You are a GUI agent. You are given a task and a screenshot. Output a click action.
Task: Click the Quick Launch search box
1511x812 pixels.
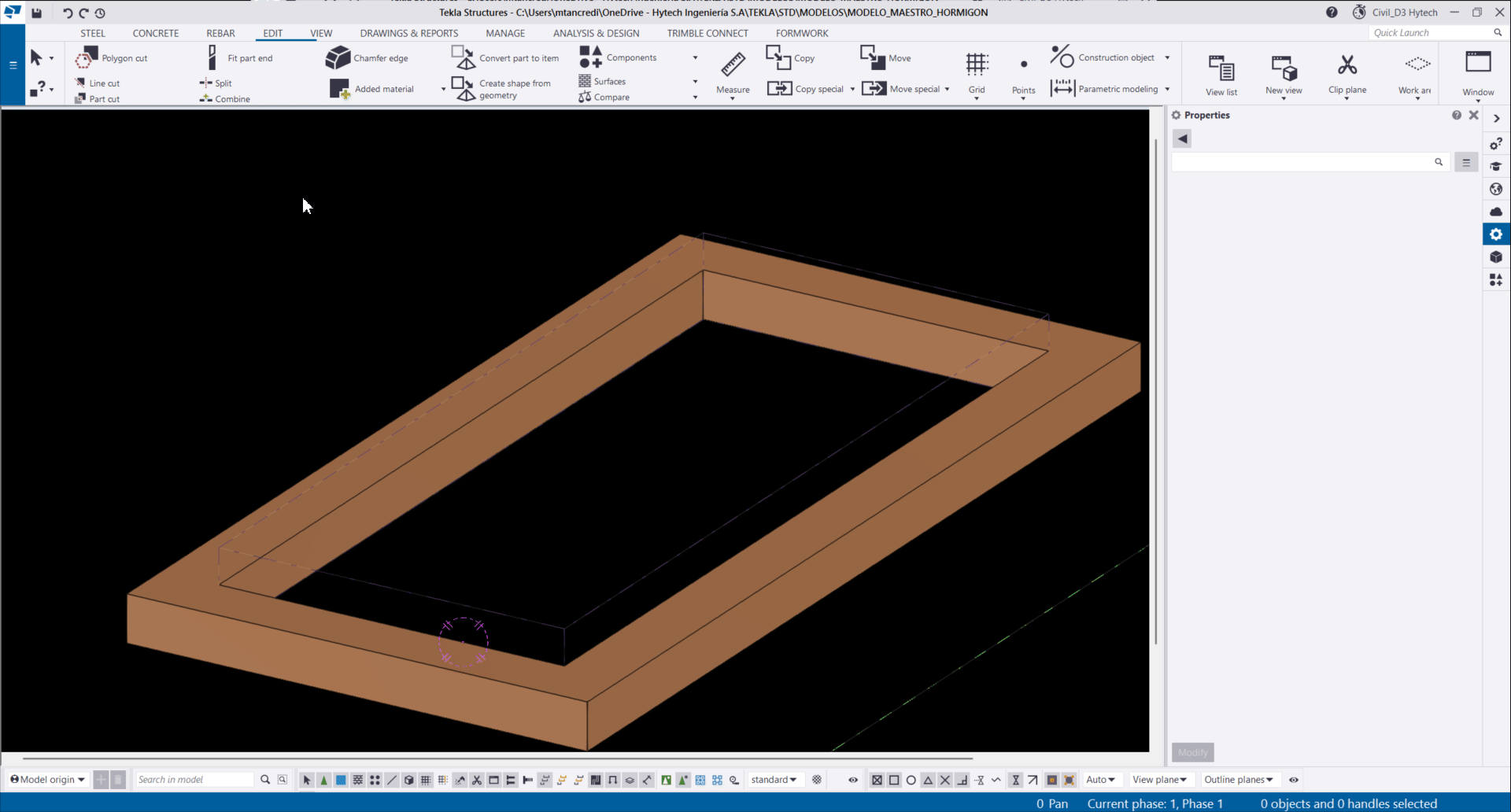click(1430, 33)
